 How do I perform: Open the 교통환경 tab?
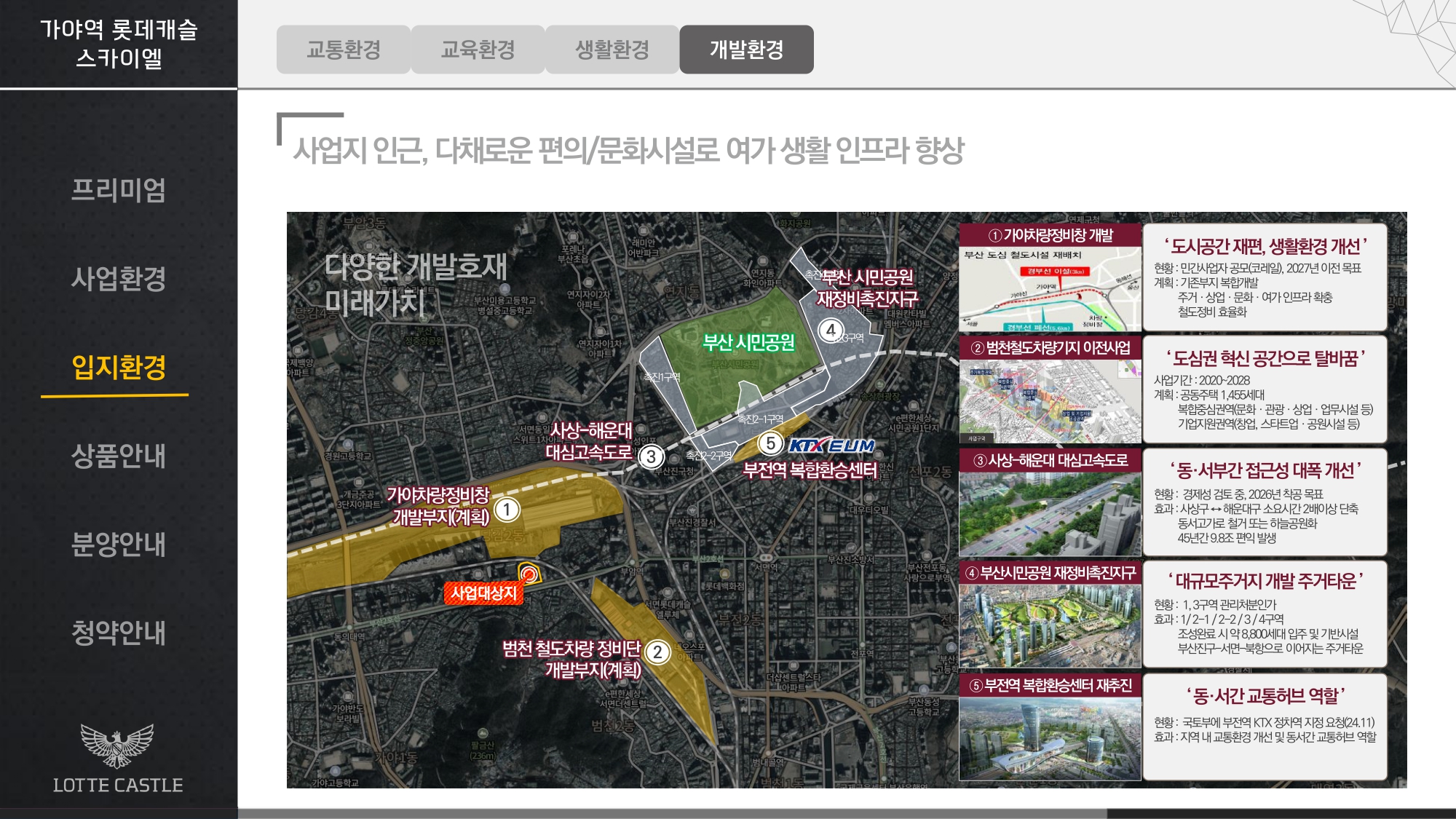[x=344, y=50]
